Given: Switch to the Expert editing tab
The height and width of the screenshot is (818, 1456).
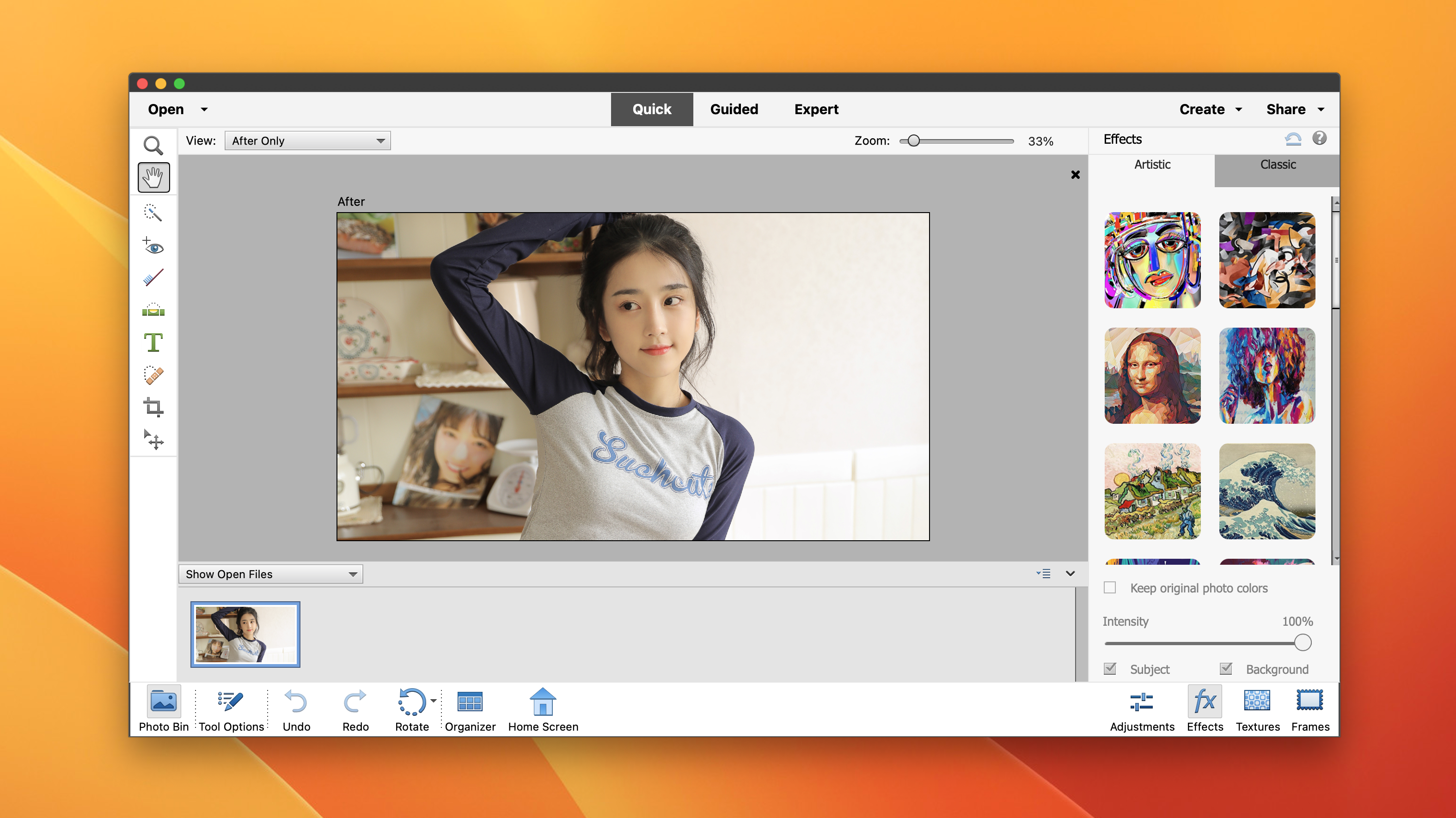Looking at the screenshot, I should [816, 109].
